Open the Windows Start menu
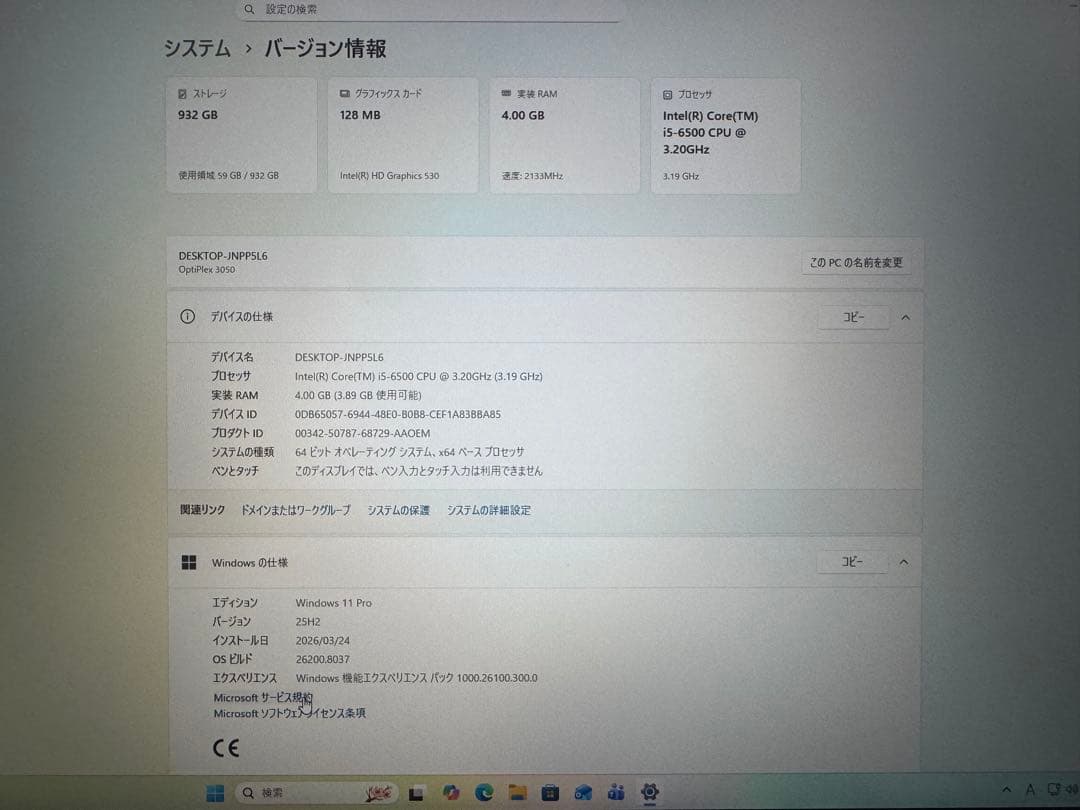The image size is (1080, 810). tap(215, 793)
